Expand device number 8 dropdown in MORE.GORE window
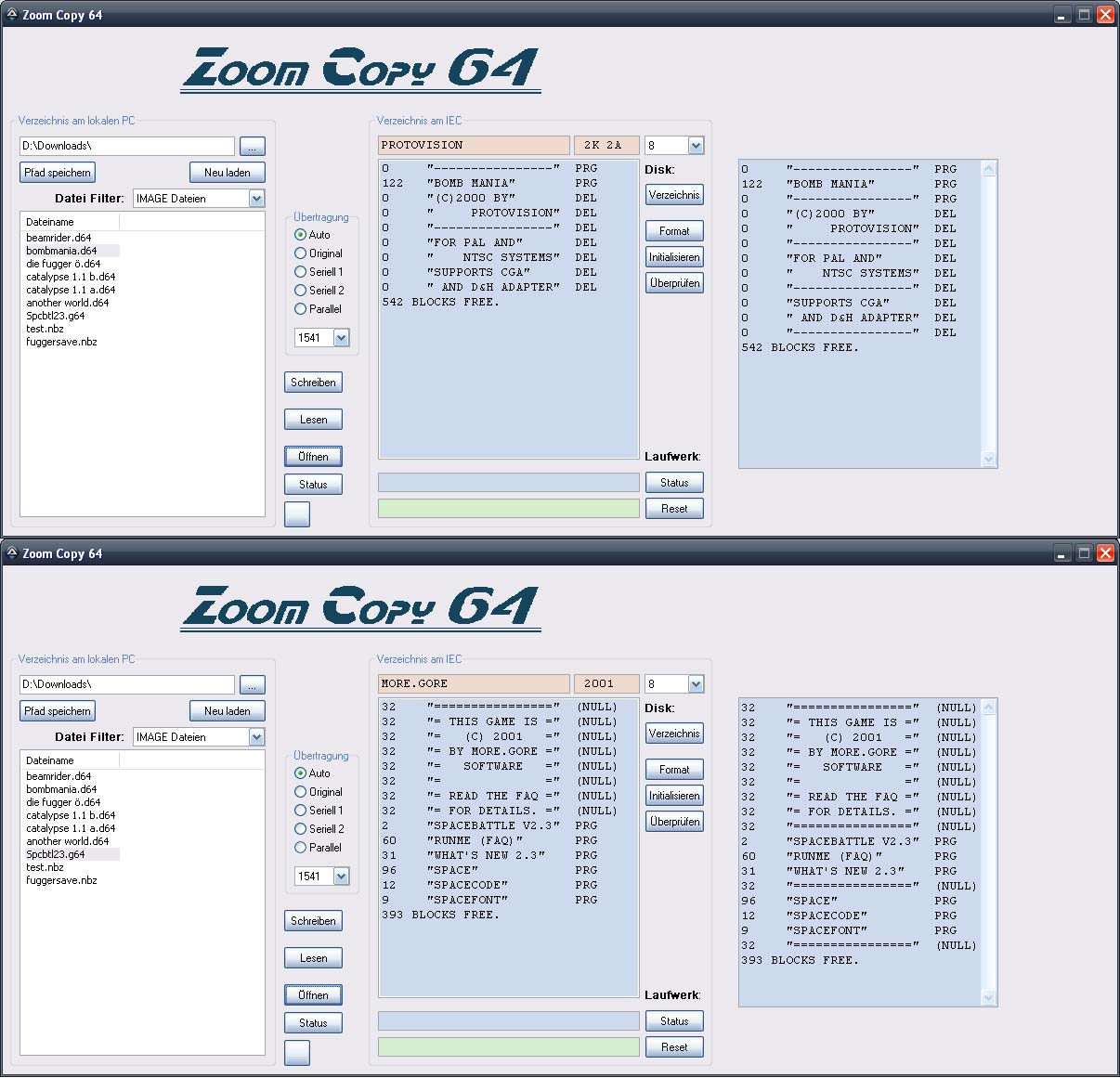This screenshot has height=1078, width=1120. coord(696,684)
